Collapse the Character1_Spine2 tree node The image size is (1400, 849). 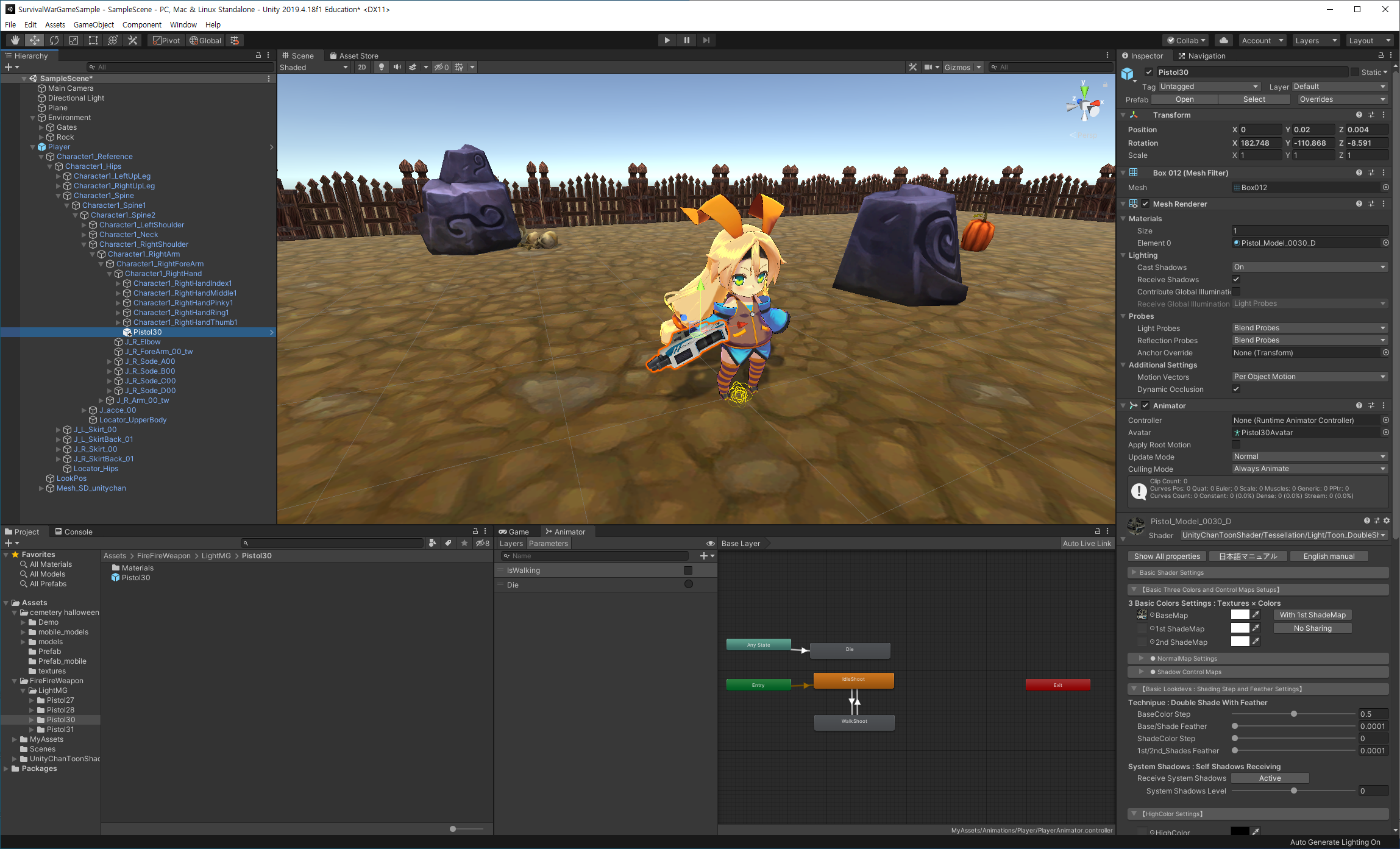pyautogui.click(x=76, y=215)
